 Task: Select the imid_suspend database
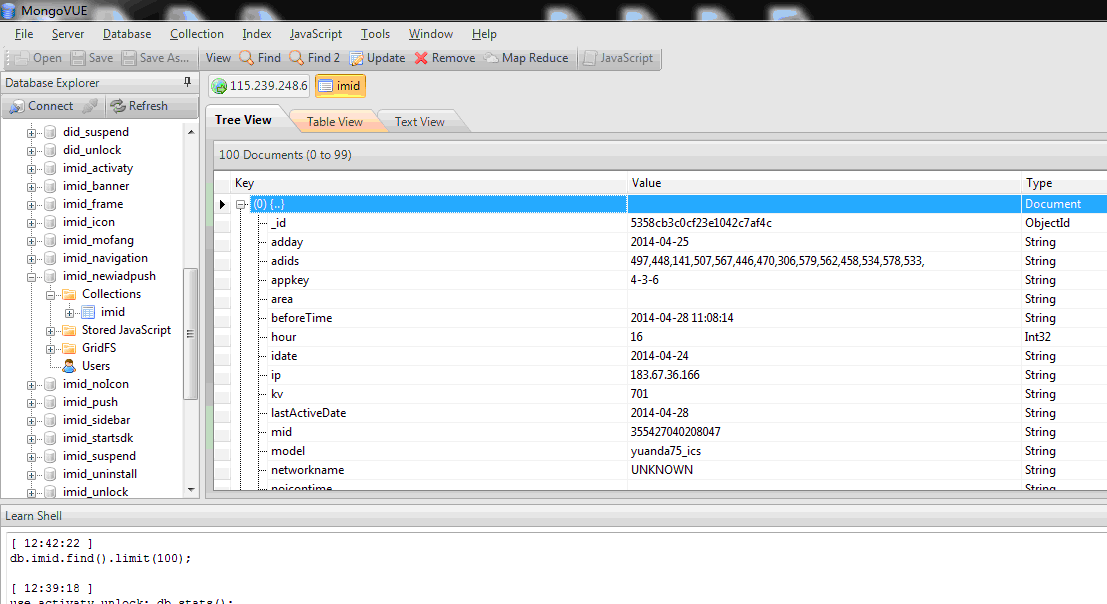tap(99, 456)
